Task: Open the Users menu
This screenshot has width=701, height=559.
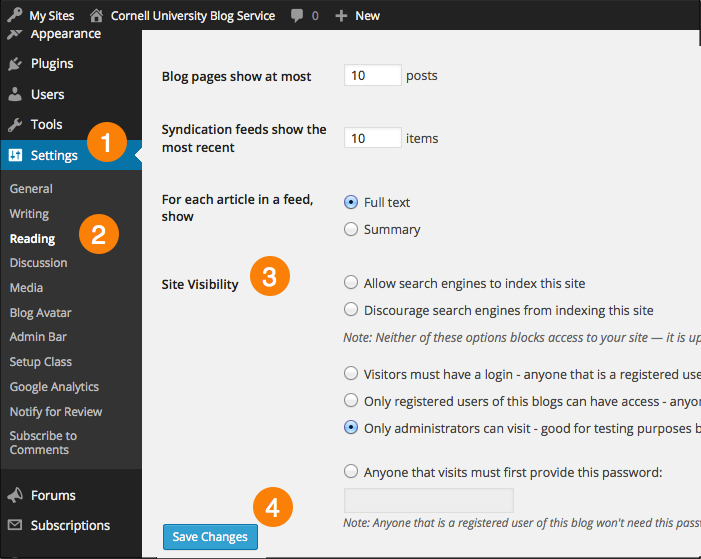Action: coord(47,94)
